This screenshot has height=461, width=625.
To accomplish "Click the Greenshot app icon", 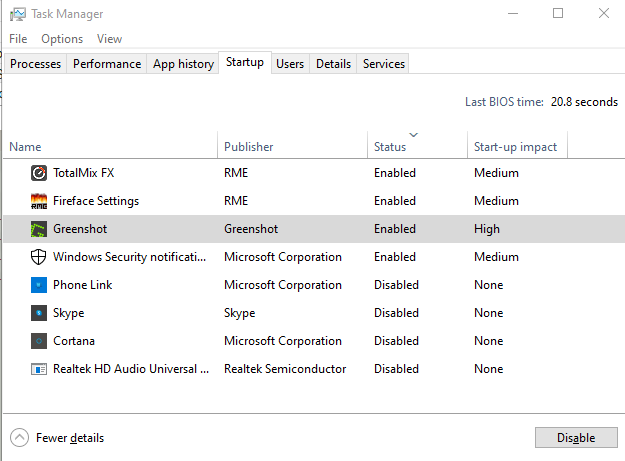I will [x=39, y=229].
